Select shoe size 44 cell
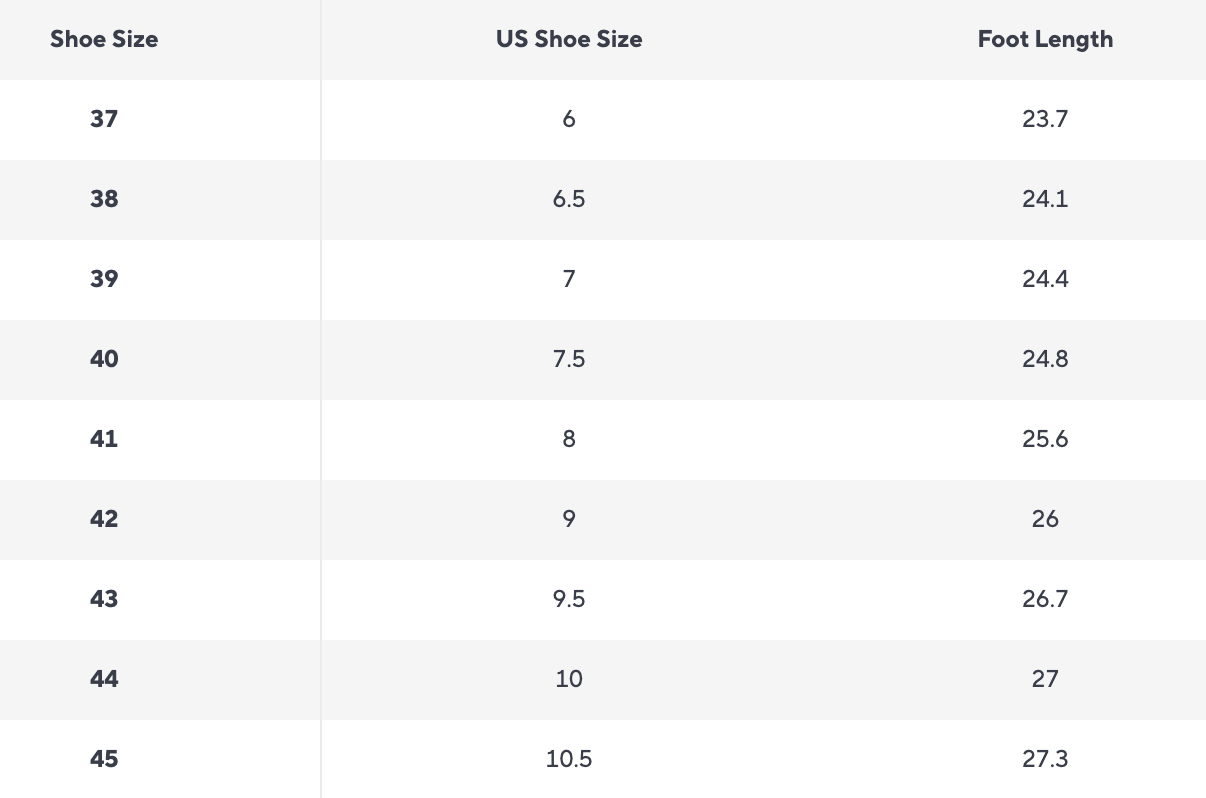The height and width of the screenshot is (798, 1206). coord(104,679)
